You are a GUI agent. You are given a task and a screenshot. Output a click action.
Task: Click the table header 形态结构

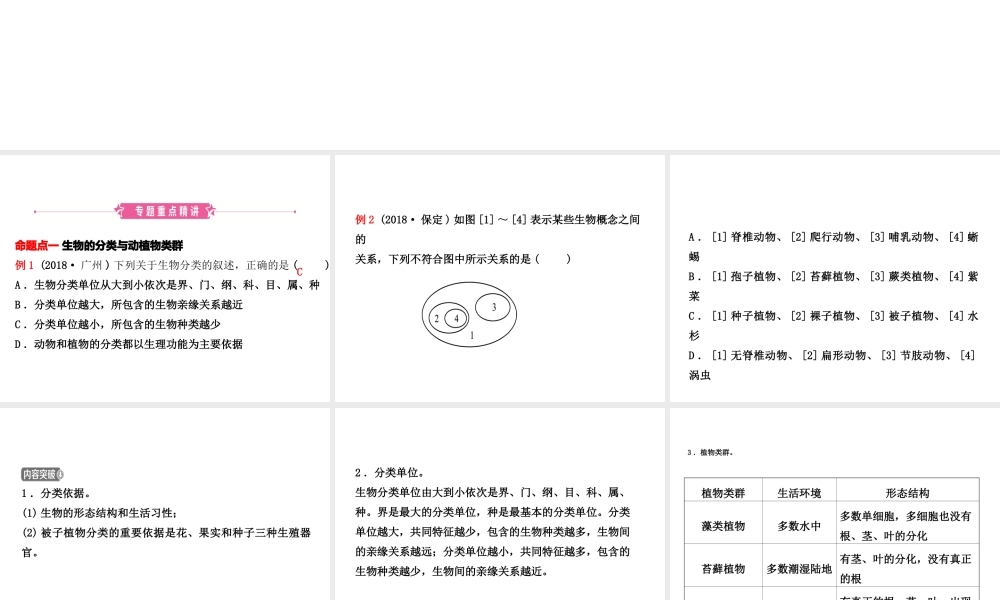pos(908,493)
